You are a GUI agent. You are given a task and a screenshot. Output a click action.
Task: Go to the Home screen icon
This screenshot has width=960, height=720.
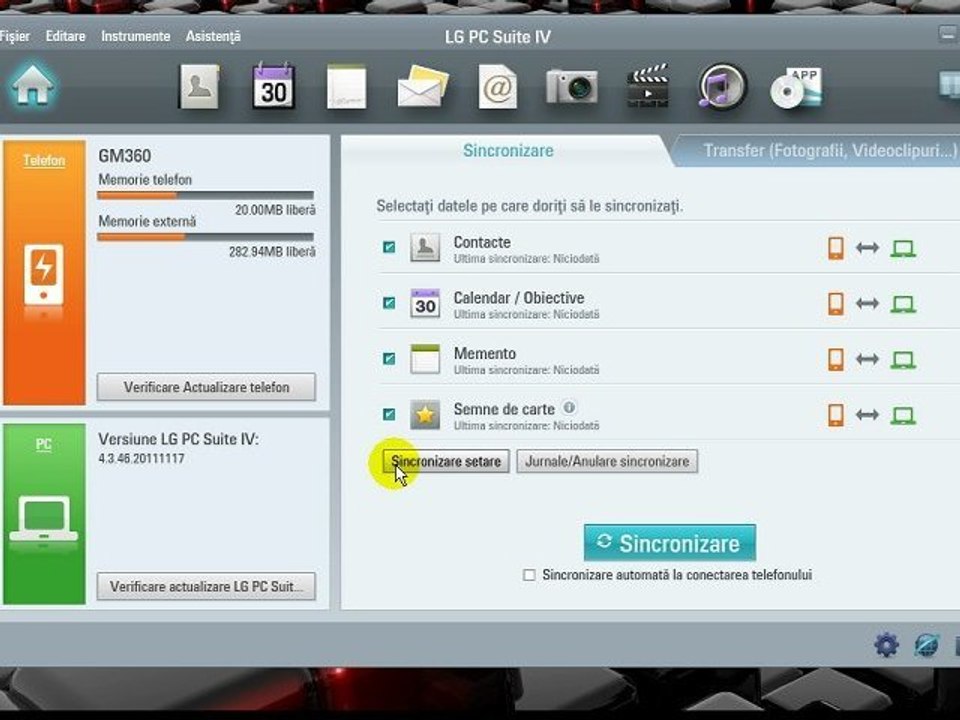coord(32,86)
